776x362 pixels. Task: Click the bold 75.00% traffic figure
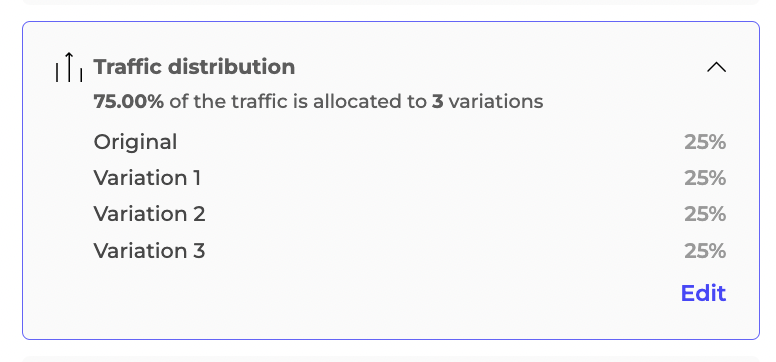(129, 102)
